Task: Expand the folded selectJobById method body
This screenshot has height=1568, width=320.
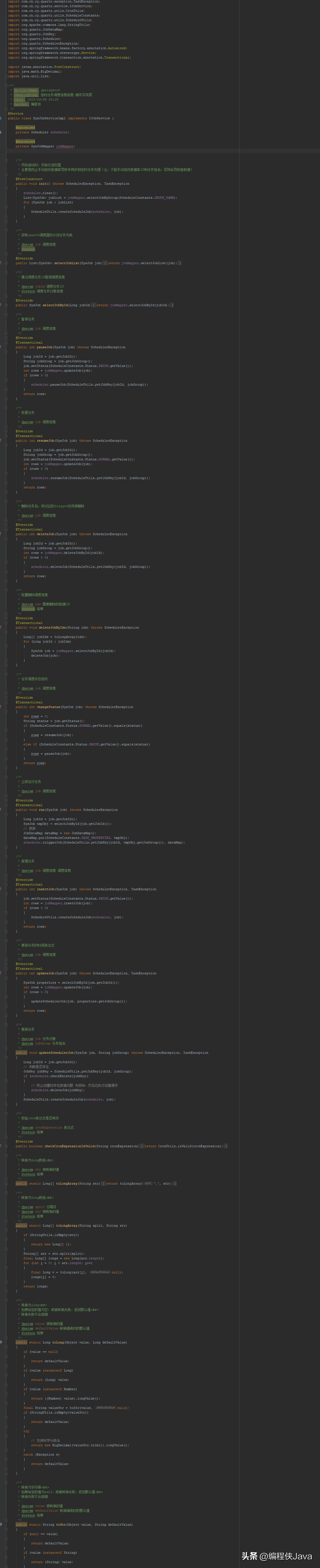Action: pos(93,305)
